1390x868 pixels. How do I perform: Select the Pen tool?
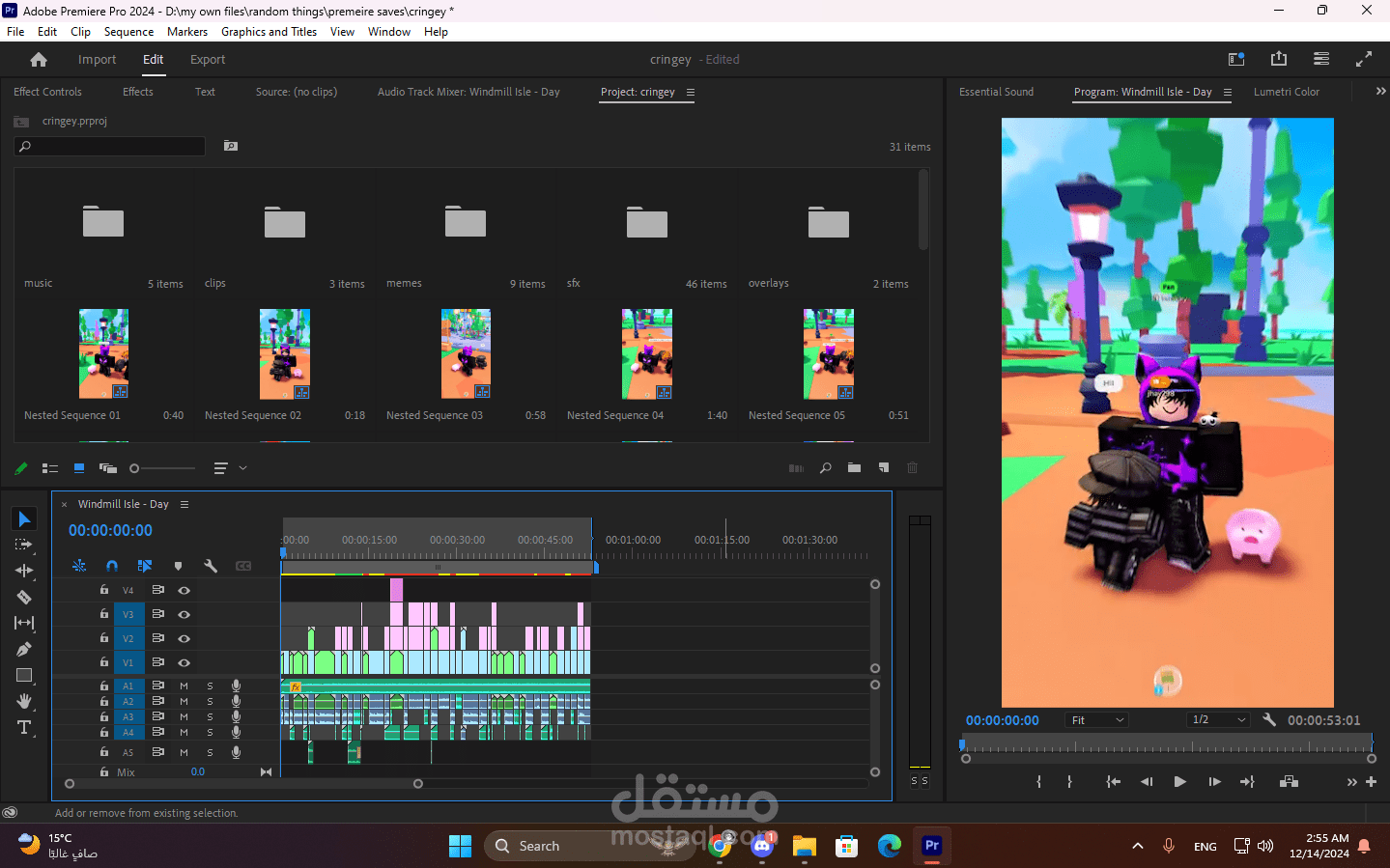24,649
